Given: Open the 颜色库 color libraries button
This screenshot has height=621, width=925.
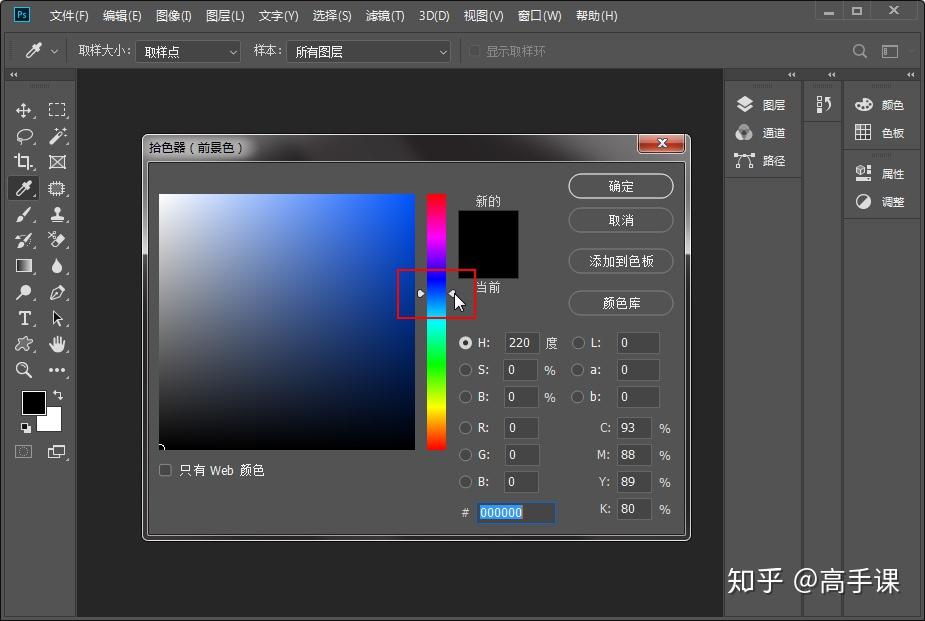Looking at the screenshot, I should pos(621,303).
